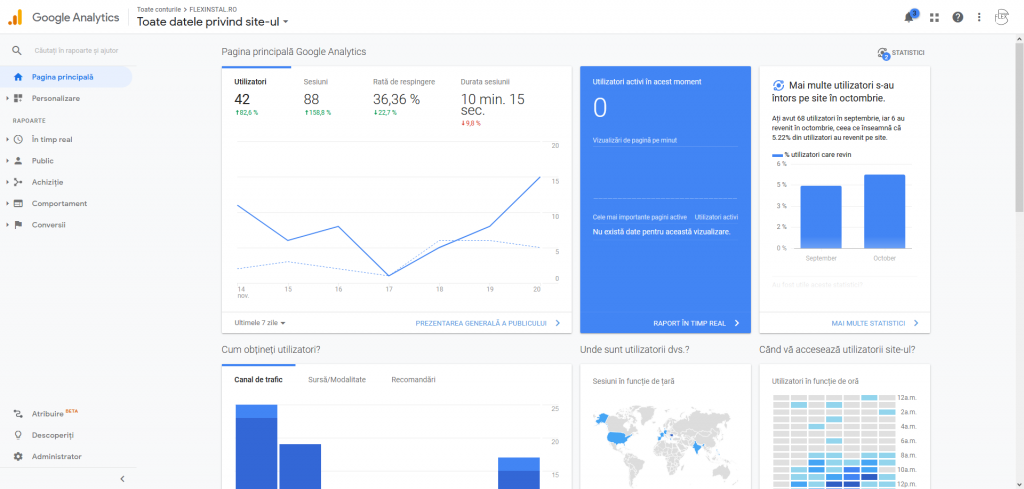Click the Utilizatori în funcție de oră label
Image resolution: width=1024 pixels, height=489 pixels.
click(x=813, y=381)
